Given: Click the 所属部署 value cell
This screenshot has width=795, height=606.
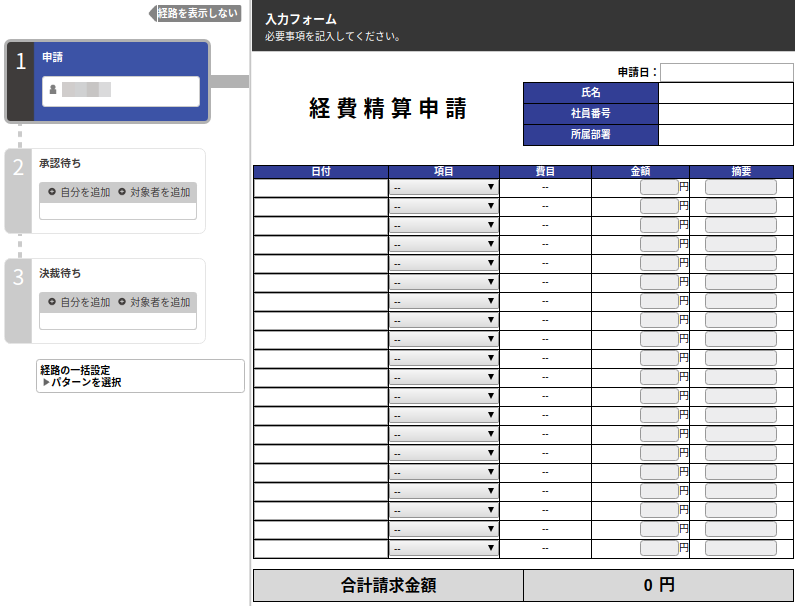Looking at the screenshot, I should tap(726, 135).
